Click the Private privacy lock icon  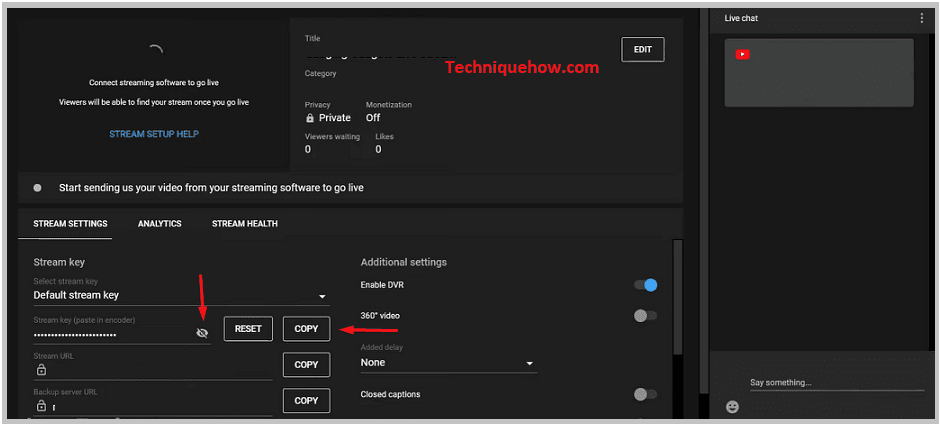click(310, 117)
